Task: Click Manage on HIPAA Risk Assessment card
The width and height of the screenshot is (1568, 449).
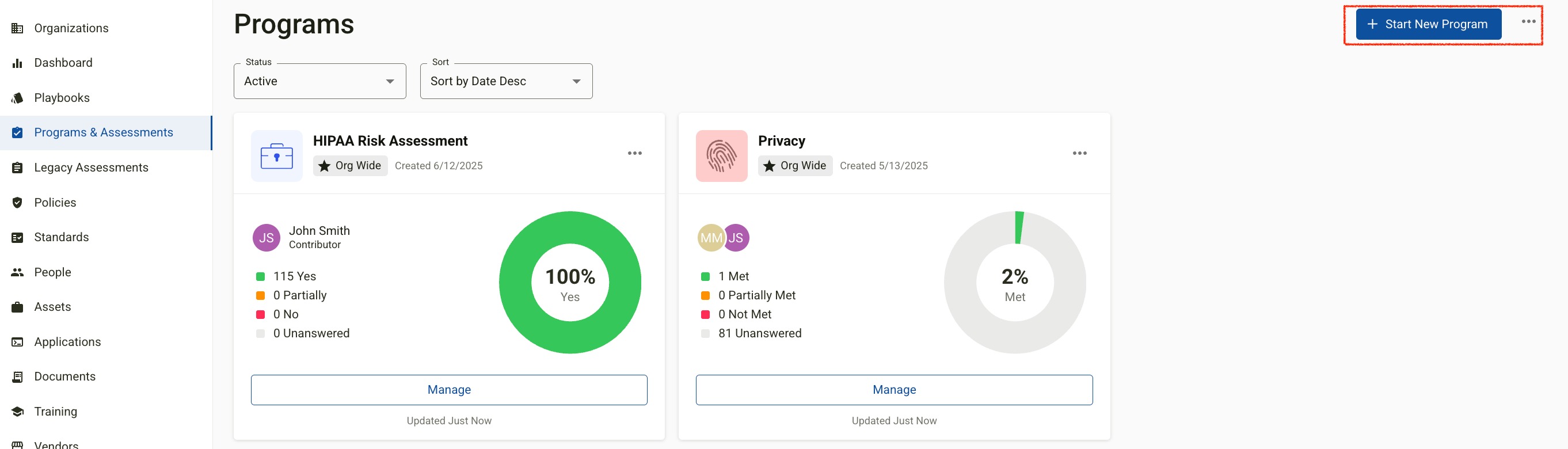Action: (448, 389)
